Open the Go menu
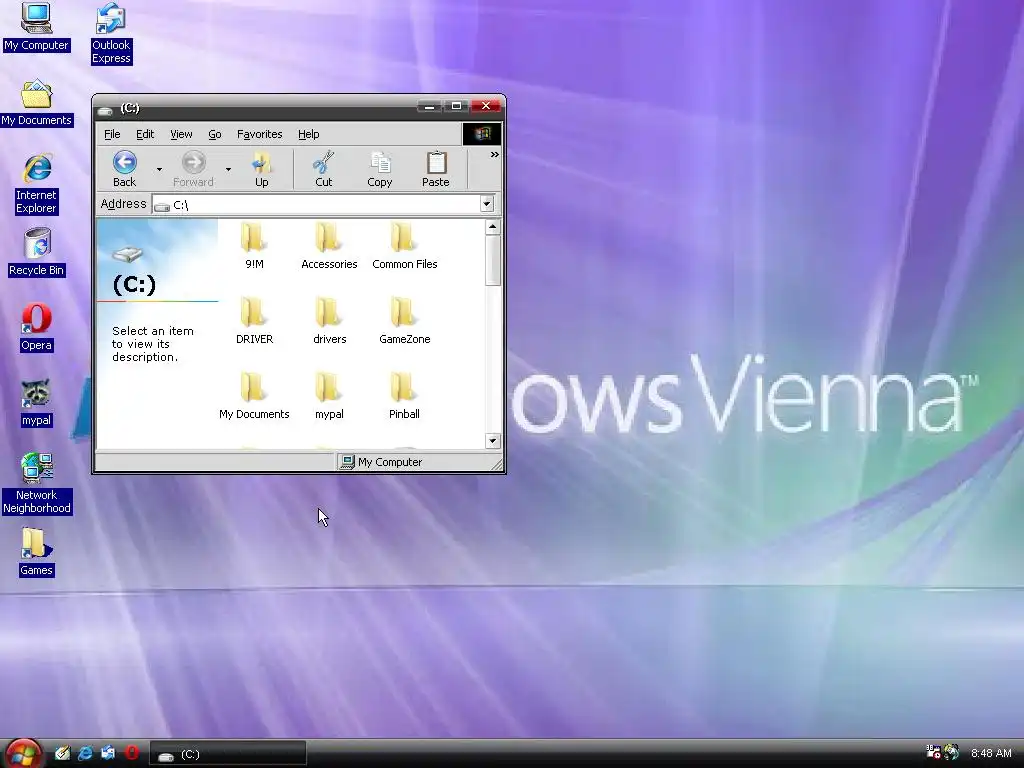This screenshot has height=768, width=1024. [215, 134]
